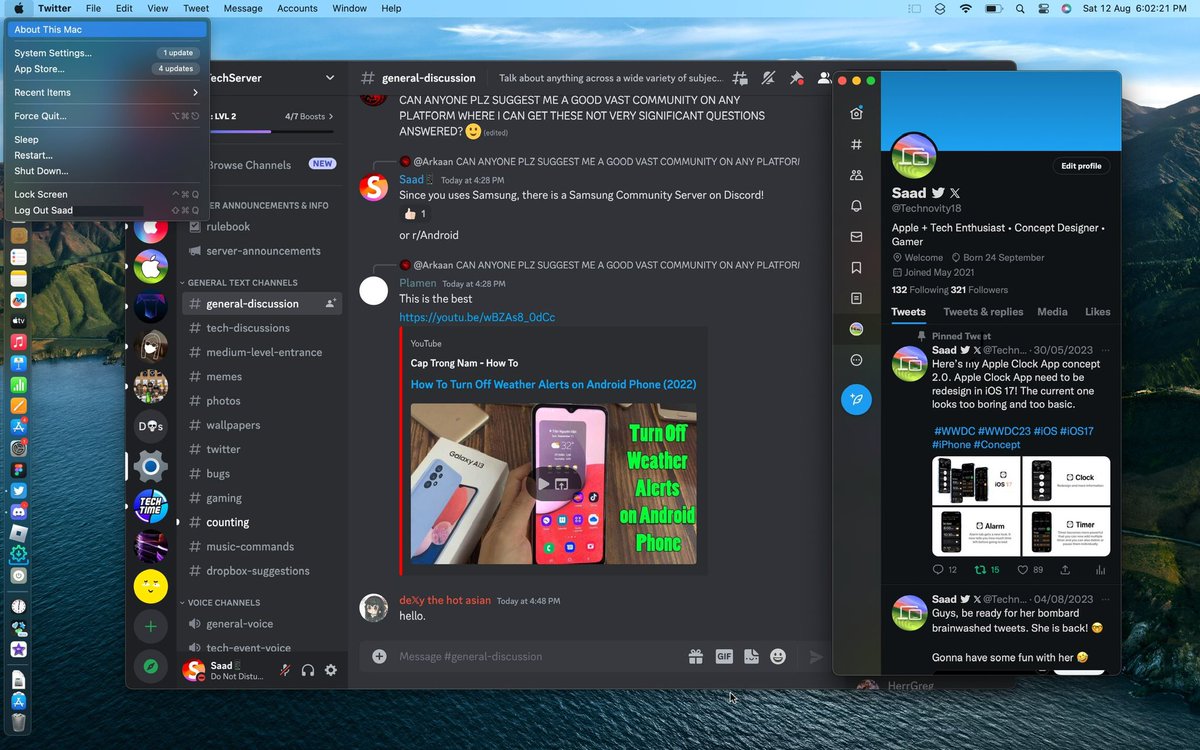Open Pinned Messages in Discord header
Screen dimensions: 1200x750
(796, 78)
